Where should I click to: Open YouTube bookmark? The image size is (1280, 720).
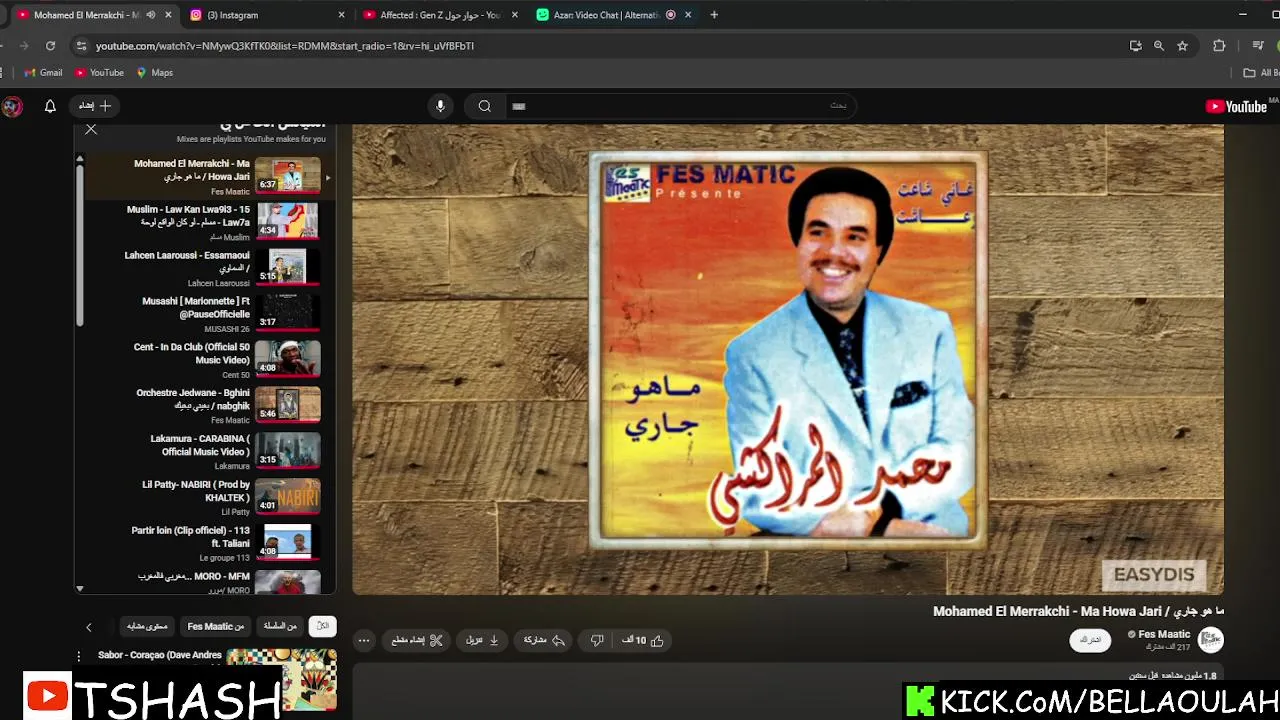click(x=99, y=73)
